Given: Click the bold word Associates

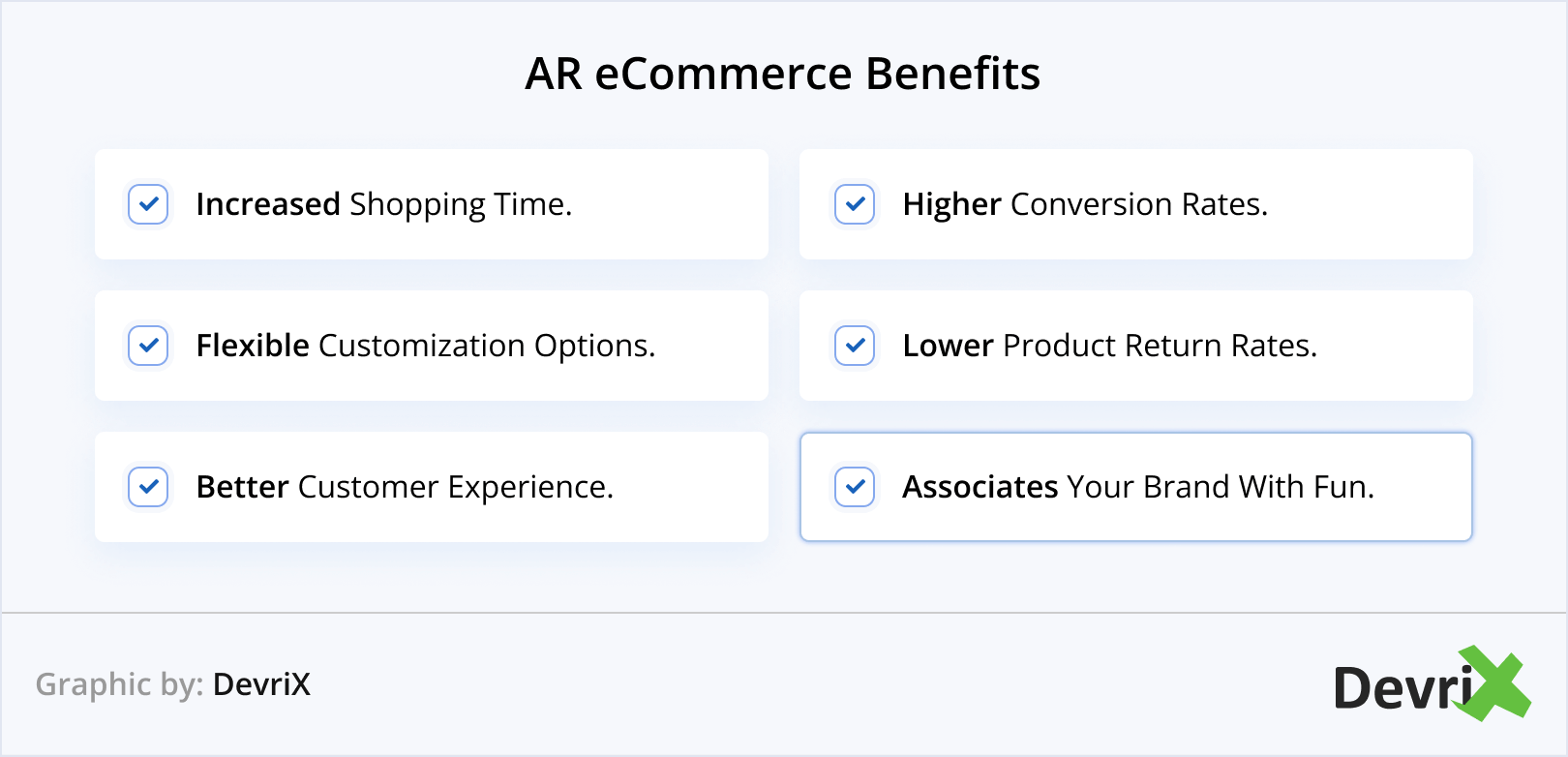Looking at the screenshot, I should (980, 487).
